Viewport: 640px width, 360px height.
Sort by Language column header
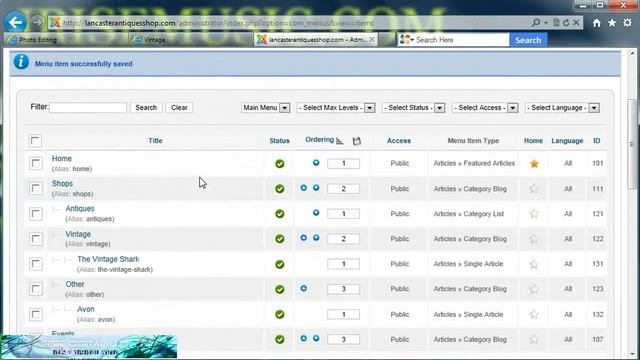tap(567, 141)
